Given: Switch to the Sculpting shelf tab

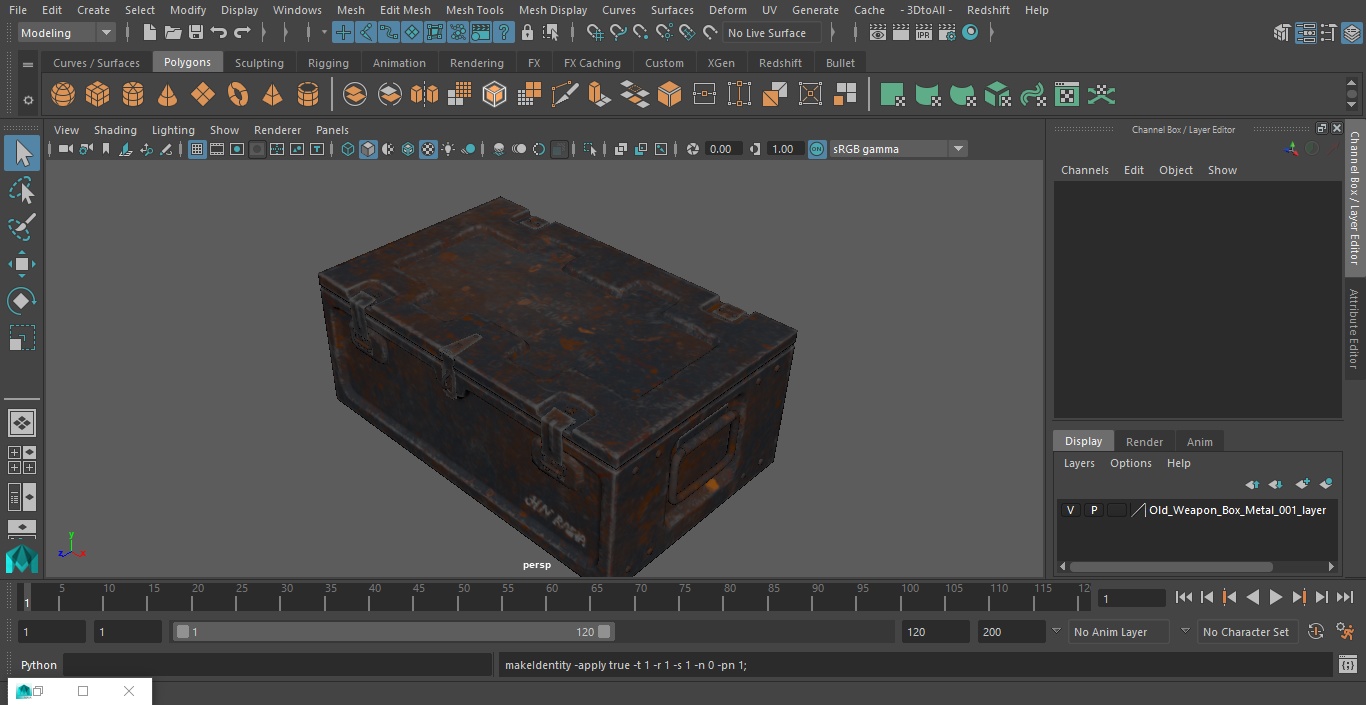Looking at the screenshot, I should pos(259,63).
